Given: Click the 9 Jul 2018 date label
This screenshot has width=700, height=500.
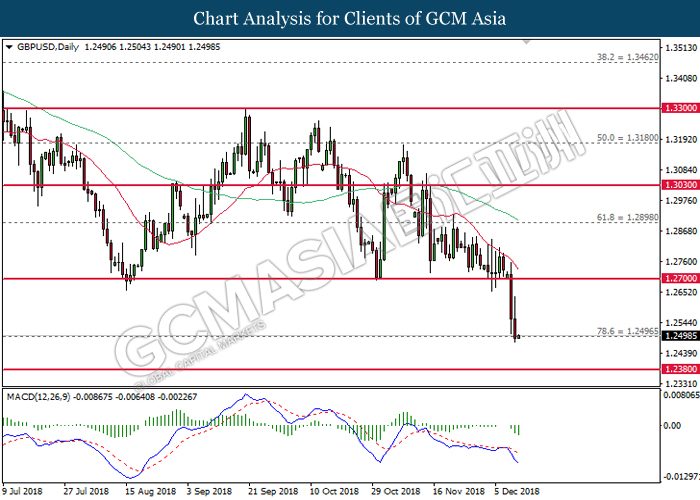Looking at the screenshot, I should (22, 492).
